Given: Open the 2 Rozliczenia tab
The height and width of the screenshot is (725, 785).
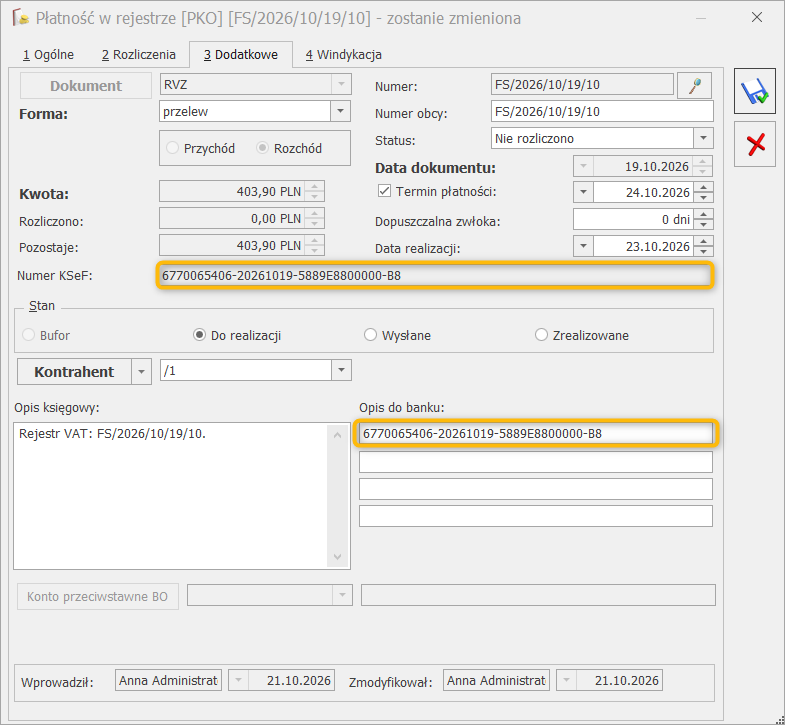Looking at the screenshot, I should coord(139,55).
